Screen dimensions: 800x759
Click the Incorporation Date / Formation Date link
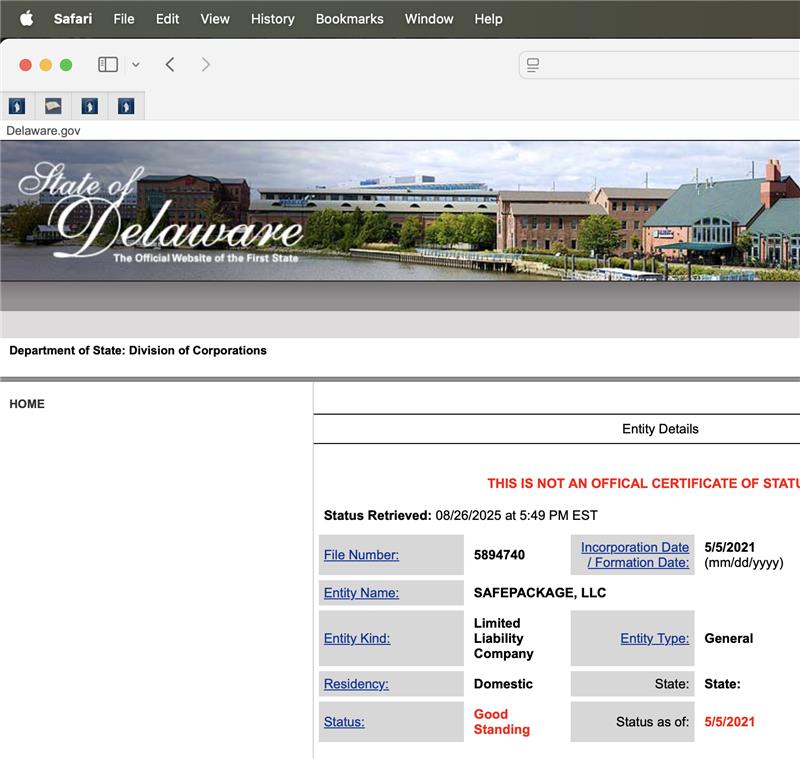click(x=635, y=555)
